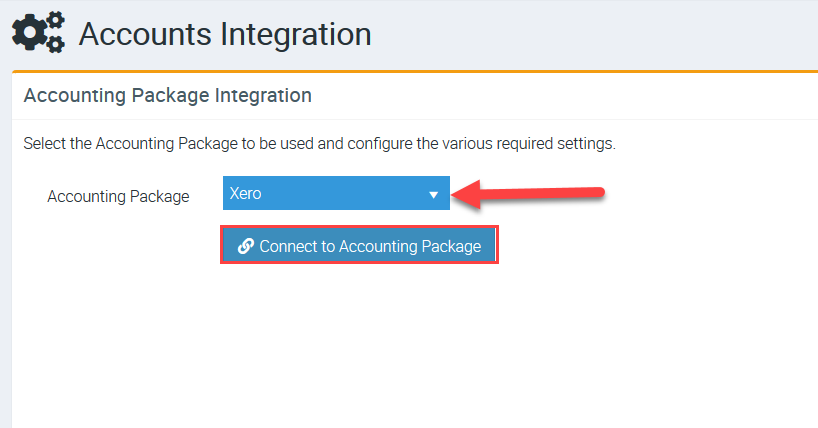The height and width of the screenshot is (428, 818).
Task: Click the chain link icon on Connect button
Action: (245, 246)
